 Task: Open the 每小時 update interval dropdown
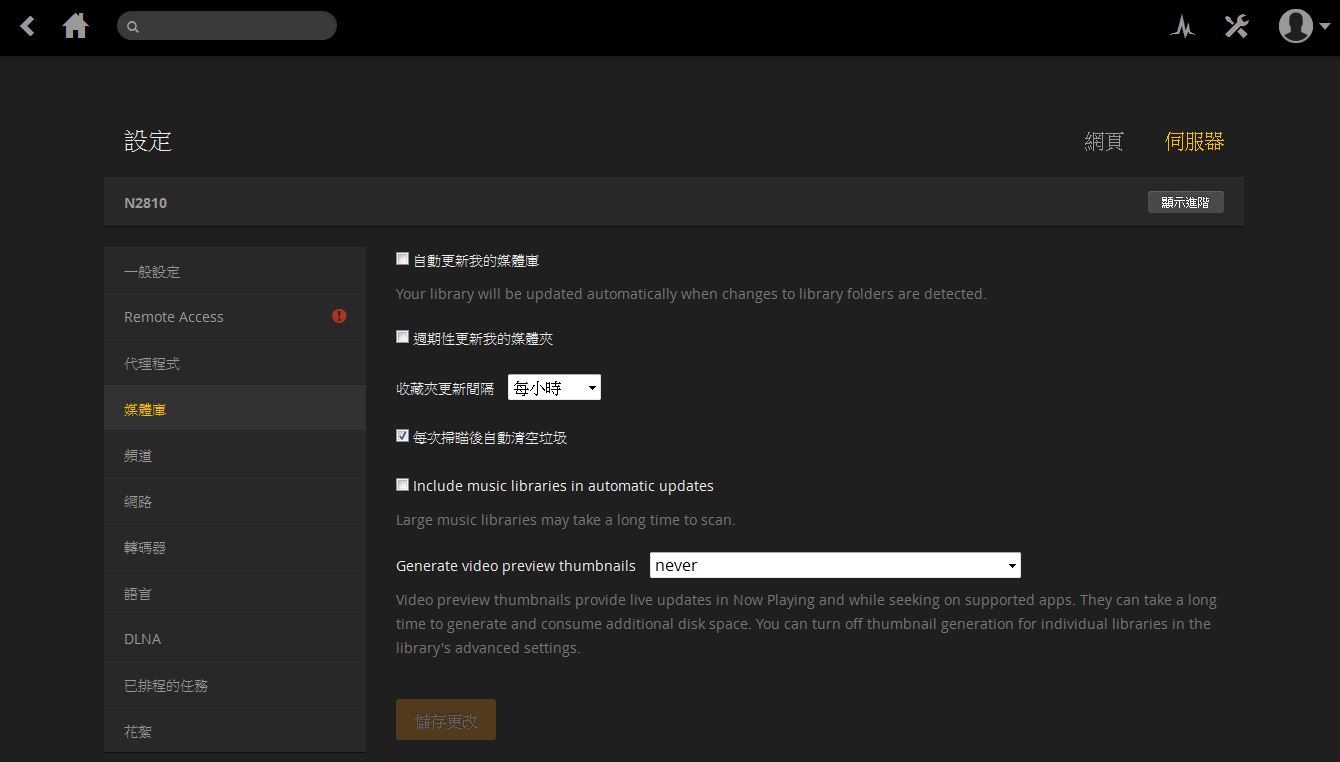pos(554,387)
